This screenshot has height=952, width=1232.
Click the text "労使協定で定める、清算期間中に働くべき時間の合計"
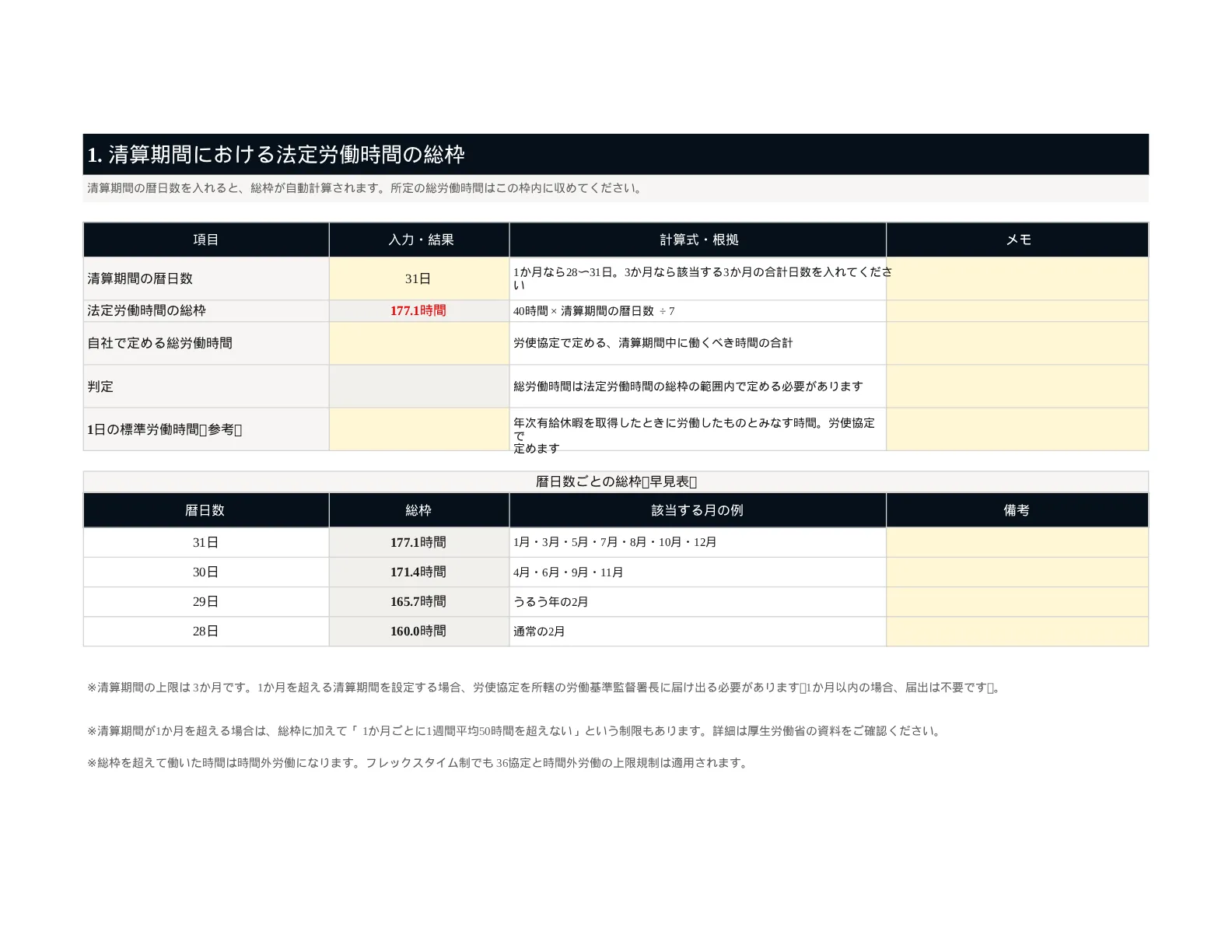(x=653, y=343)
